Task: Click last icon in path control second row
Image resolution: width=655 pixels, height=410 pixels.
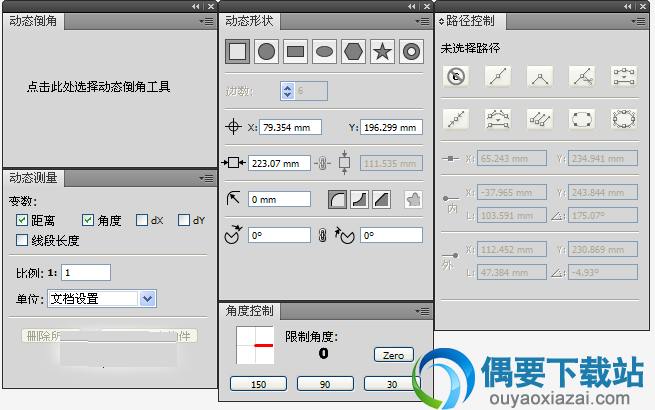Action: [624, 120]
